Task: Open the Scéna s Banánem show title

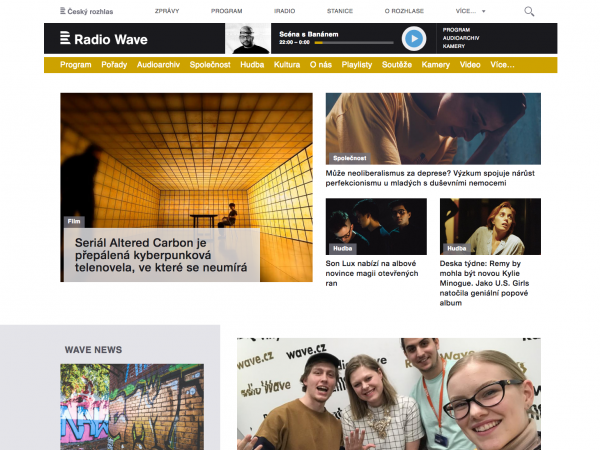Action: (x=308, y=34)
